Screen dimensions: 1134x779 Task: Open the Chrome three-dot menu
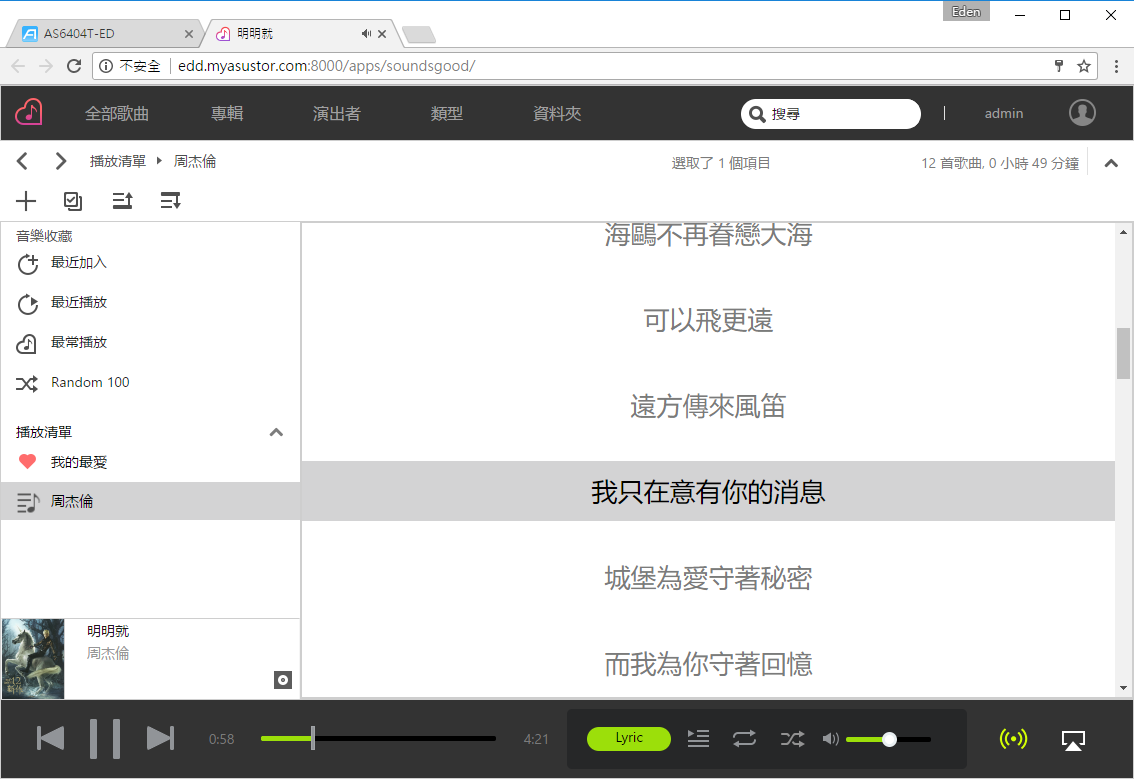1116,66
